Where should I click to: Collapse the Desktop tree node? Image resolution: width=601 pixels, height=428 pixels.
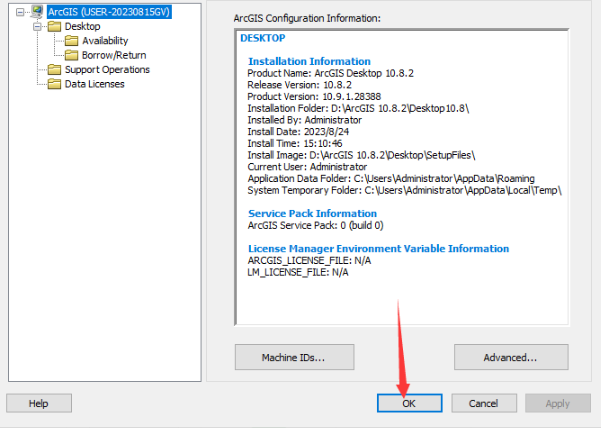pos(37,26)
